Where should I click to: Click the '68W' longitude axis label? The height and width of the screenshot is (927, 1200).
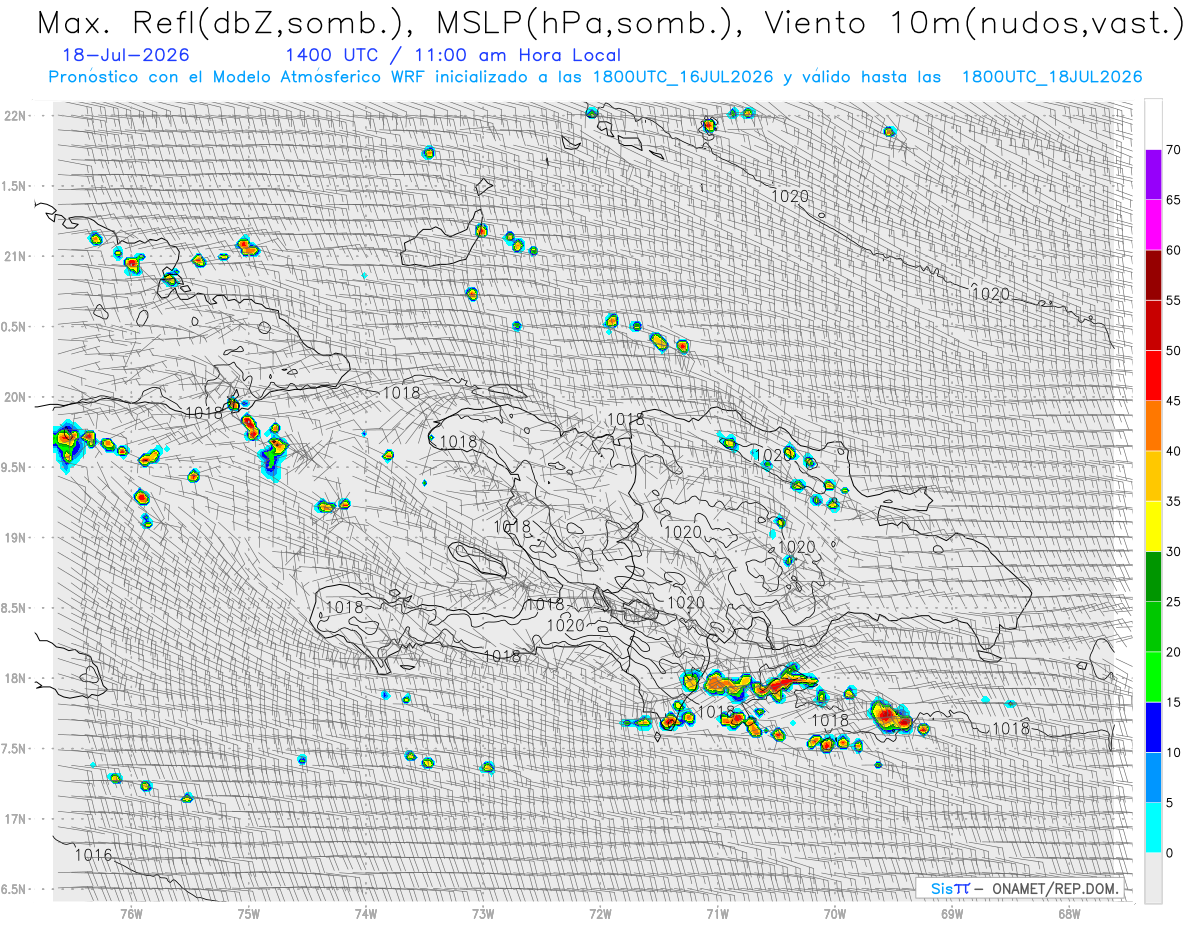1069,914
